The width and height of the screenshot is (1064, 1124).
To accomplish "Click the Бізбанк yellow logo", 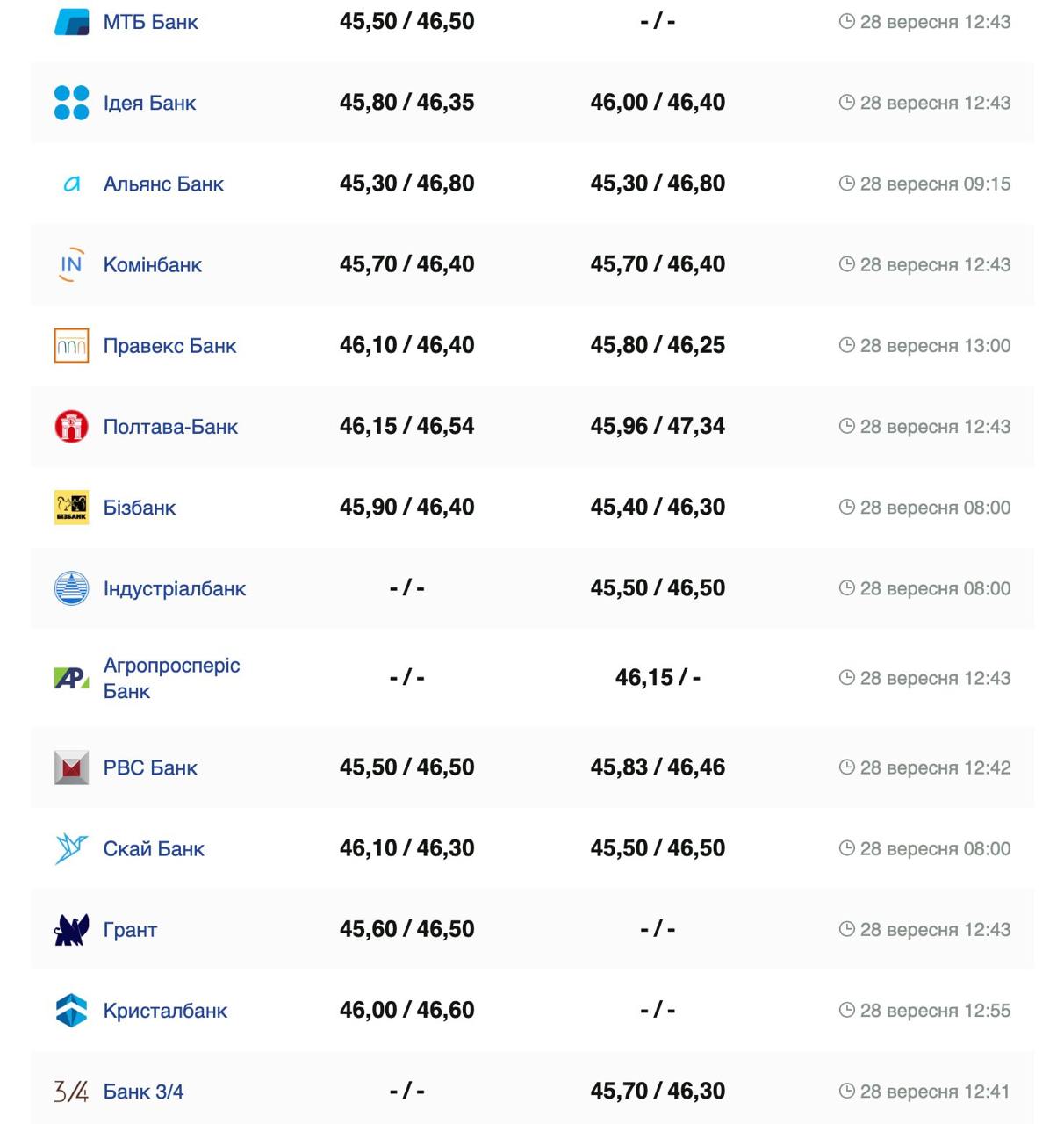I will (x=71, y=508).
